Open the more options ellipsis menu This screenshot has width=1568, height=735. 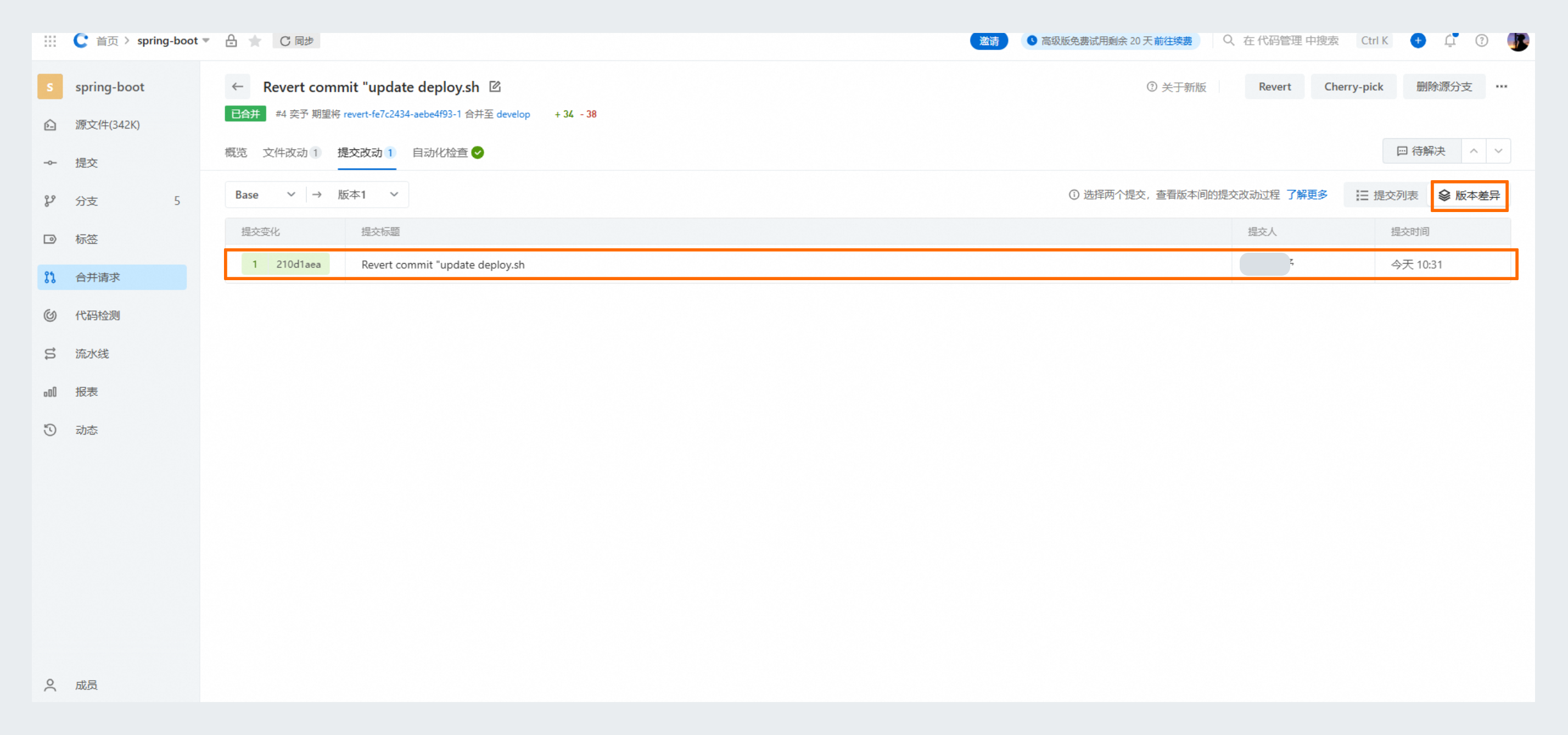[x=1501, y=86]
